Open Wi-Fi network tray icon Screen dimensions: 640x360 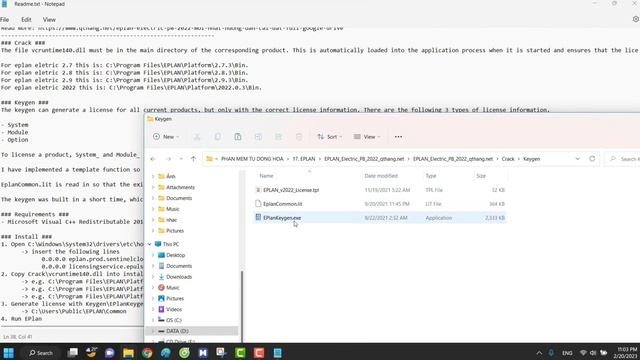click(583, 353)
